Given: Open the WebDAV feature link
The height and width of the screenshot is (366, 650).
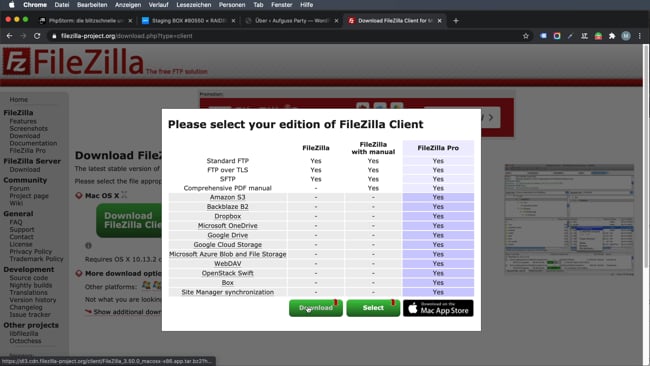Looking at the screenshot, I should tap(228, 264).
